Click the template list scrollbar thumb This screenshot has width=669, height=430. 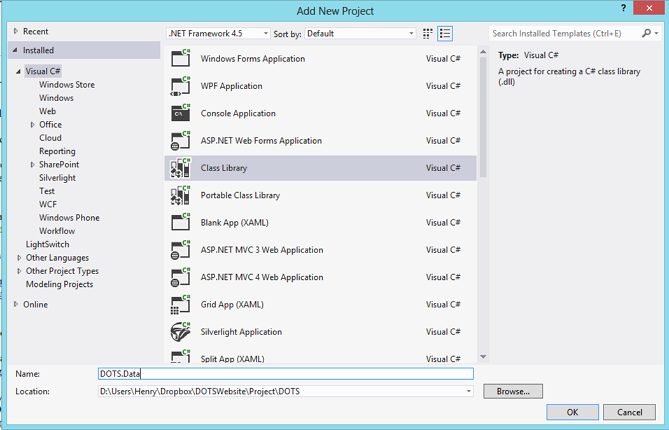483,116
